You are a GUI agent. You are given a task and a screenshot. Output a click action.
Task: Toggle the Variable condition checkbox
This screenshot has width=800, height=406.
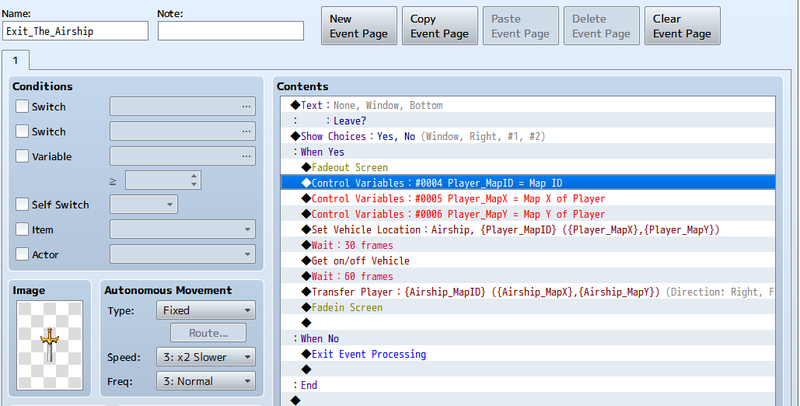23,156
